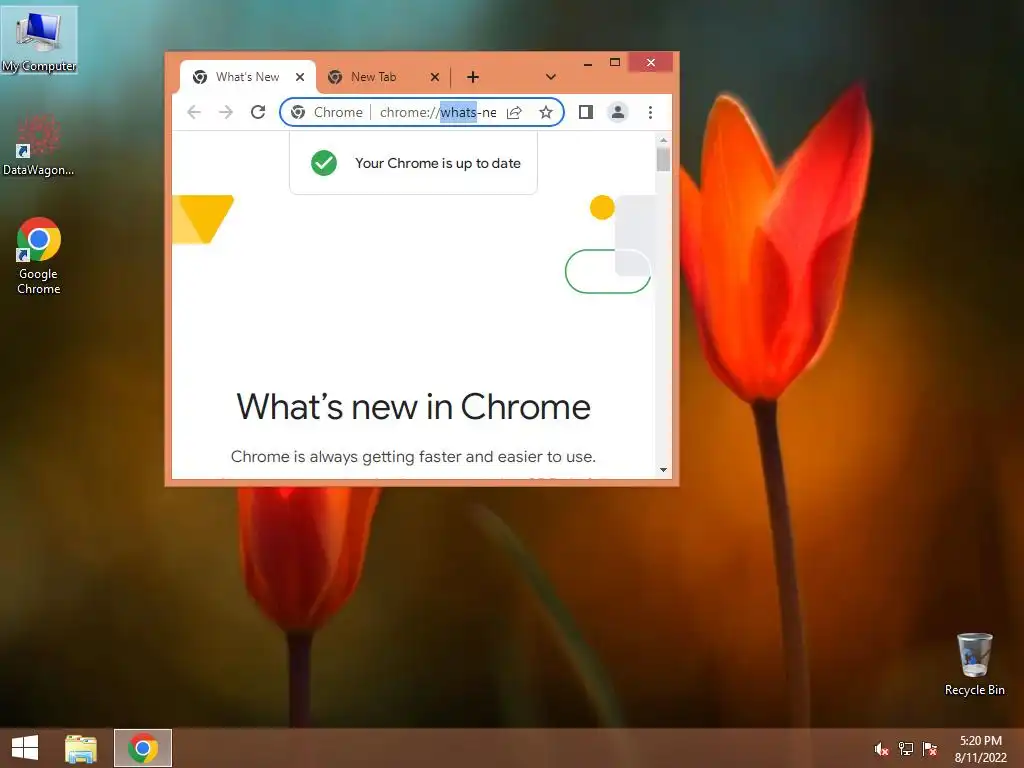Image resolution: width=1024 pixels, height=768 pixels.
Task: Click the network tray icon
Action: pos(906,749)
